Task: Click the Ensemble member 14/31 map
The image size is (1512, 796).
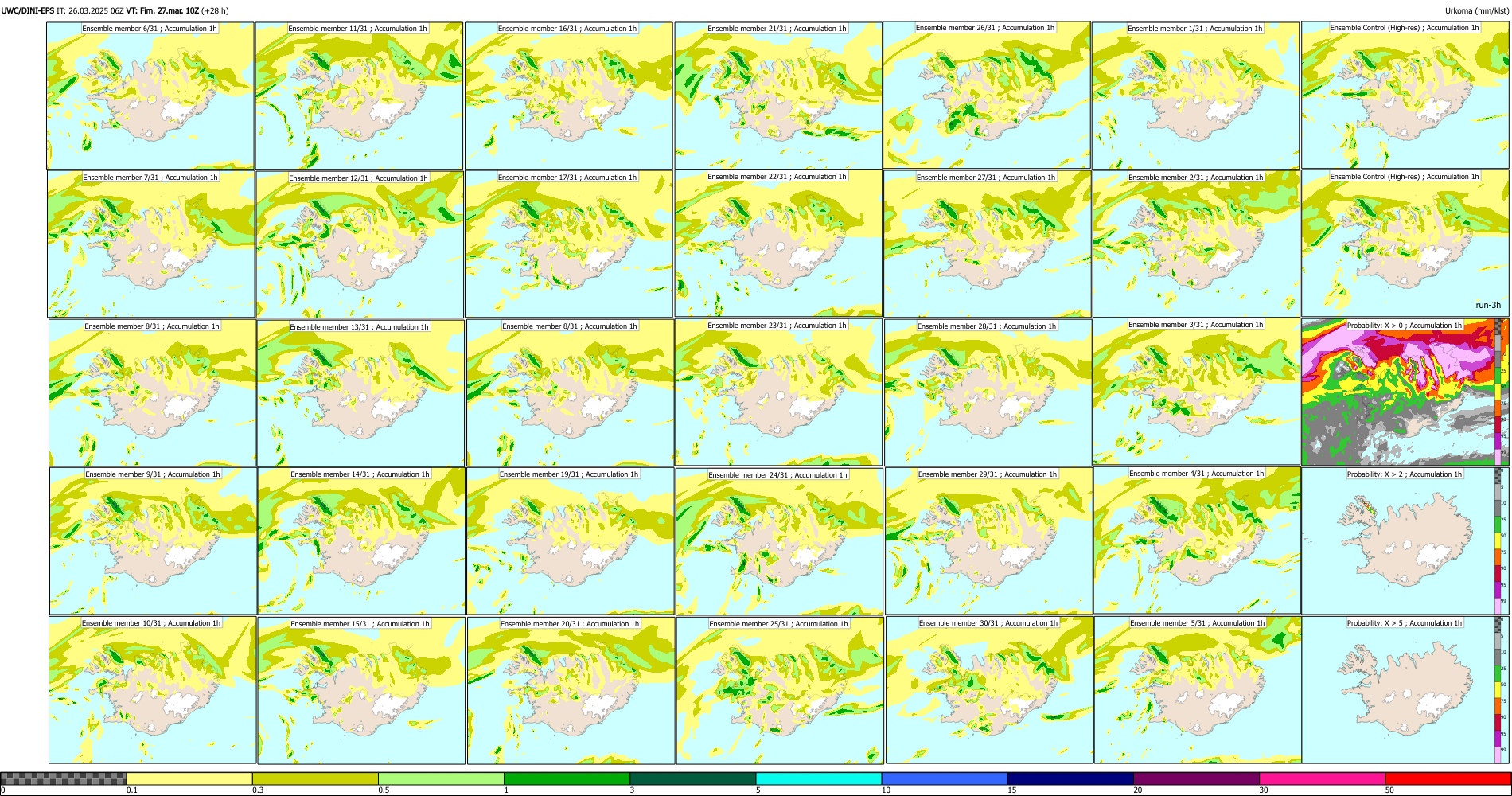Action: pos(361,541)
